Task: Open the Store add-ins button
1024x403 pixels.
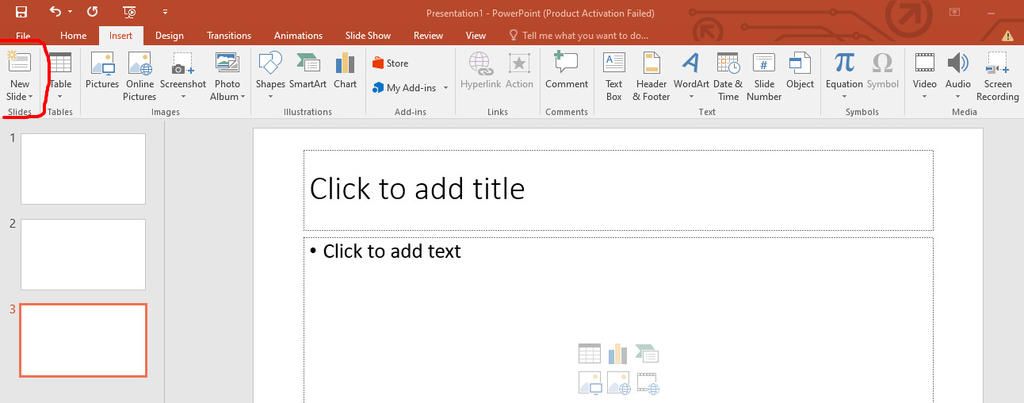Action: [390, 63]
